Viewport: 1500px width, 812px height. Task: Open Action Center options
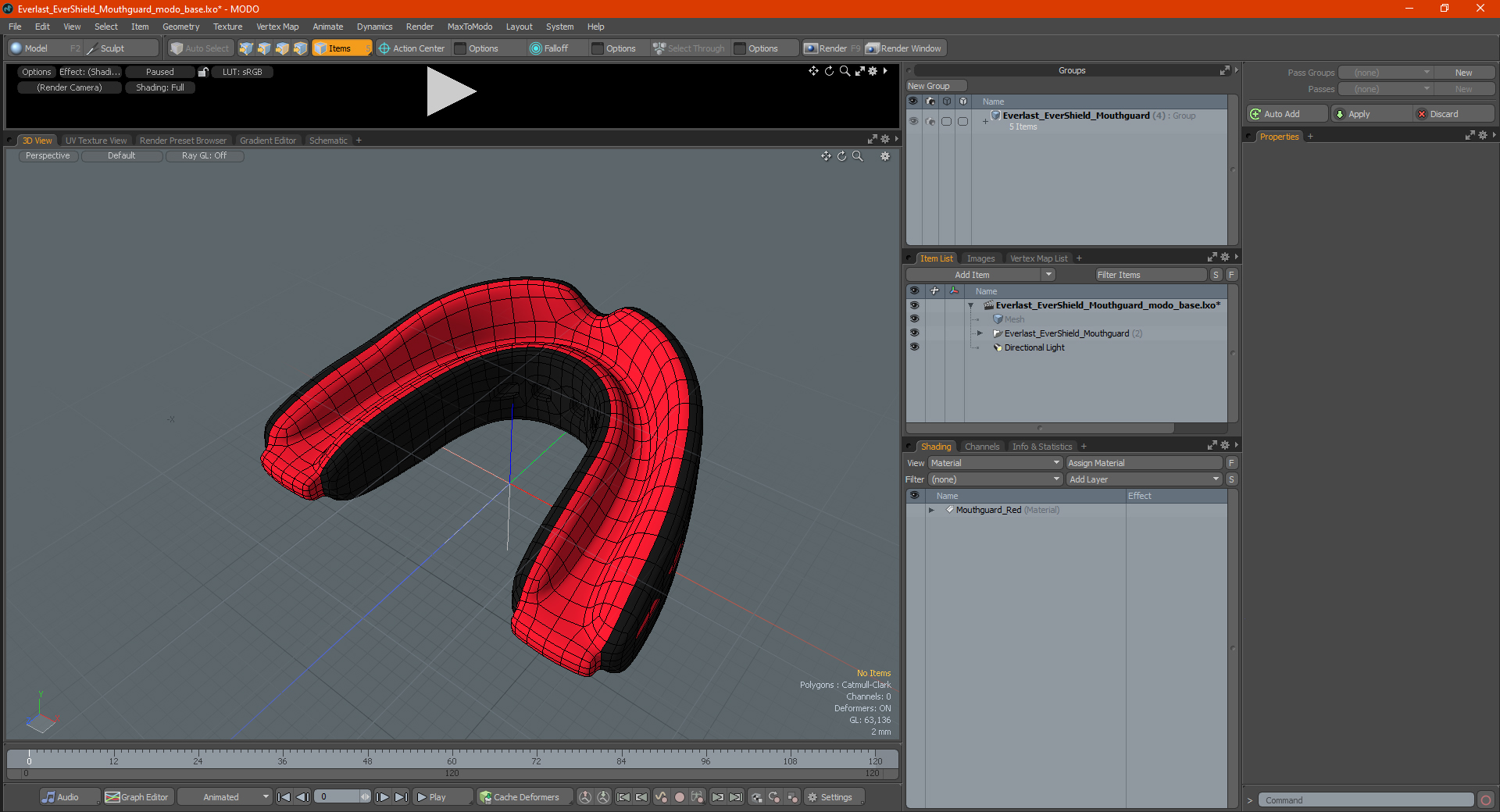[x=412, y=48]
